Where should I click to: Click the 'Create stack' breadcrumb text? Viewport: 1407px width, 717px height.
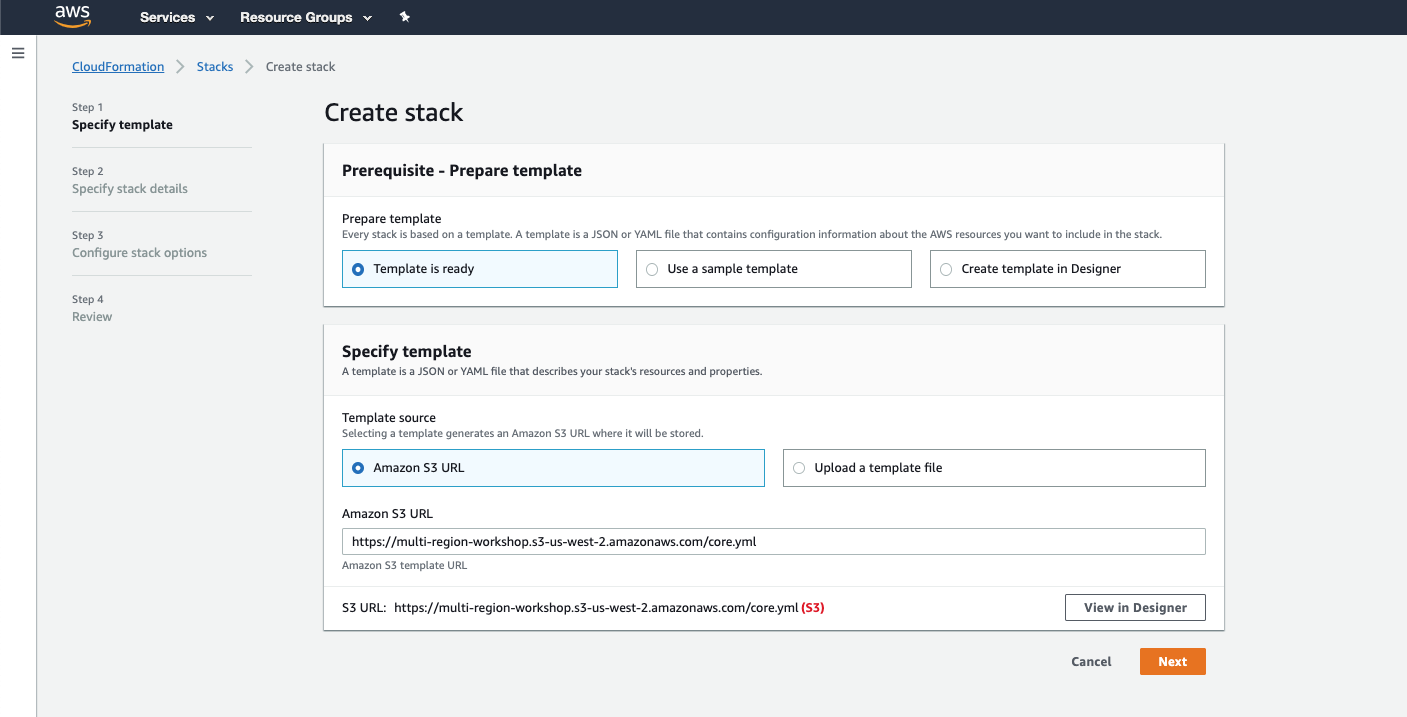coord(300,67)
